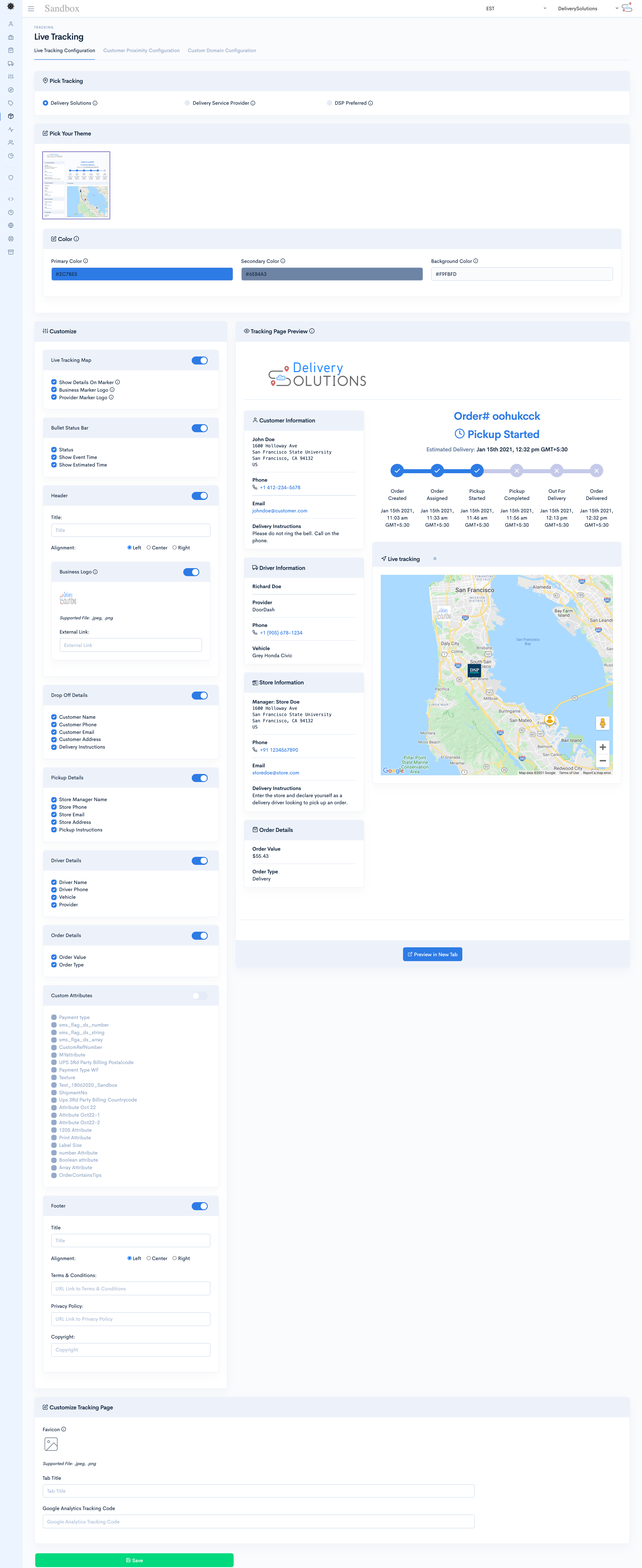This screenshot has height=1568, width=642.
Task: Click the info icon beside DSP Preferred
Action: [x=370, y=103]
